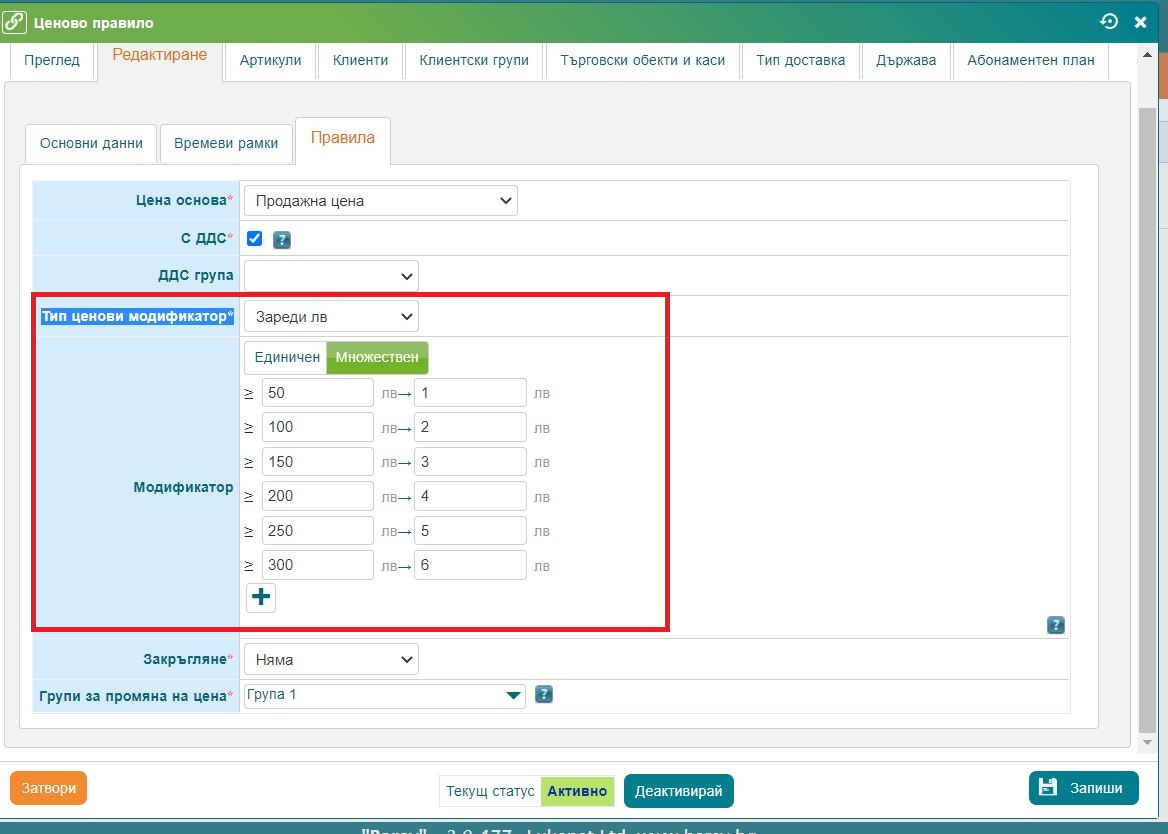Switch to the Преглед tab
The image size is (1168, 834).
point(52,60)
